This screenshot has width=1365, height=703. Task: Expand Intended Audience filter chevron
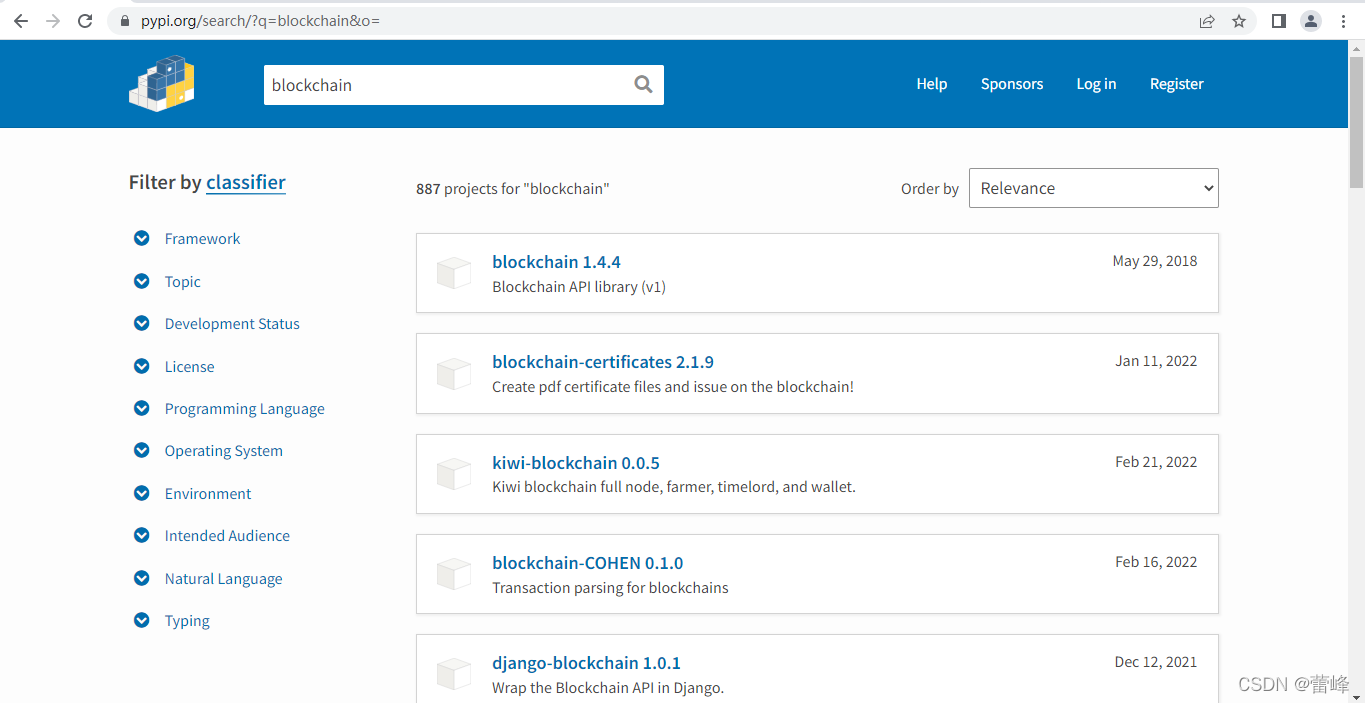(x=142, y=535)
